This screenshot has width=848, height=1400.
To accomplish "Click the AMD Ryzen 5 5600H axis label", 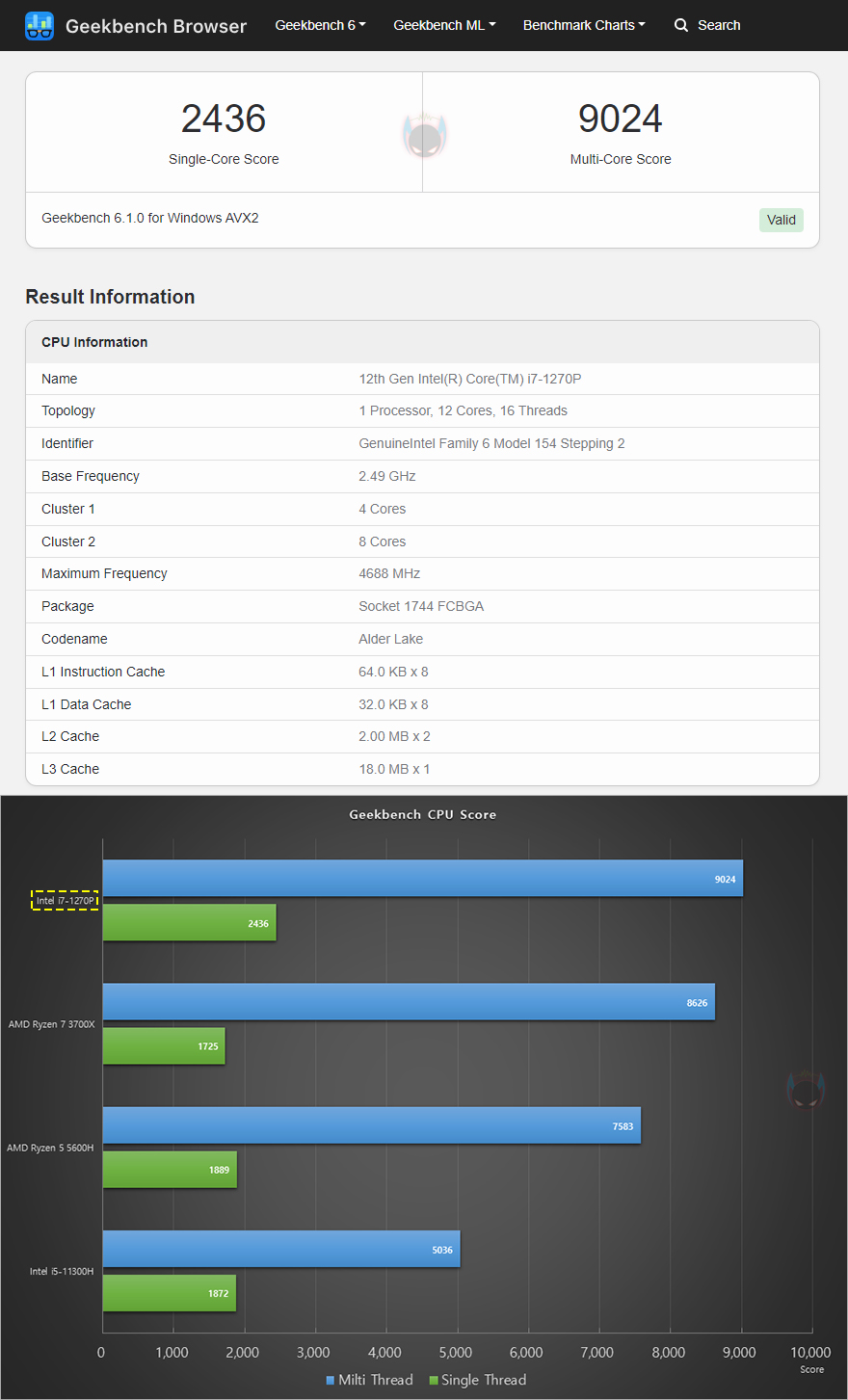I will (50, 1148).
